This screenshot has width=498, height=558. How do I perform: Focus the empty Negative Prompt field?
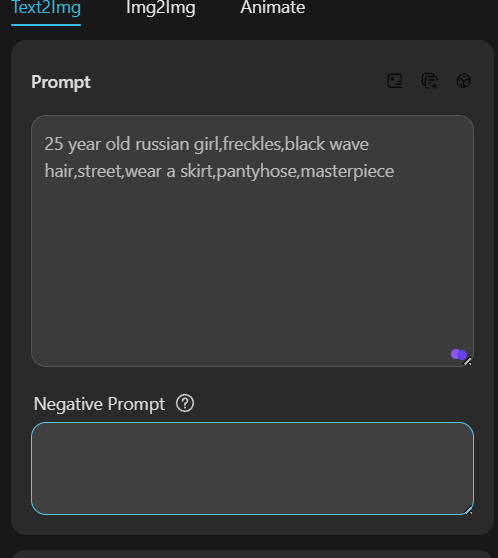click(252, 468)
